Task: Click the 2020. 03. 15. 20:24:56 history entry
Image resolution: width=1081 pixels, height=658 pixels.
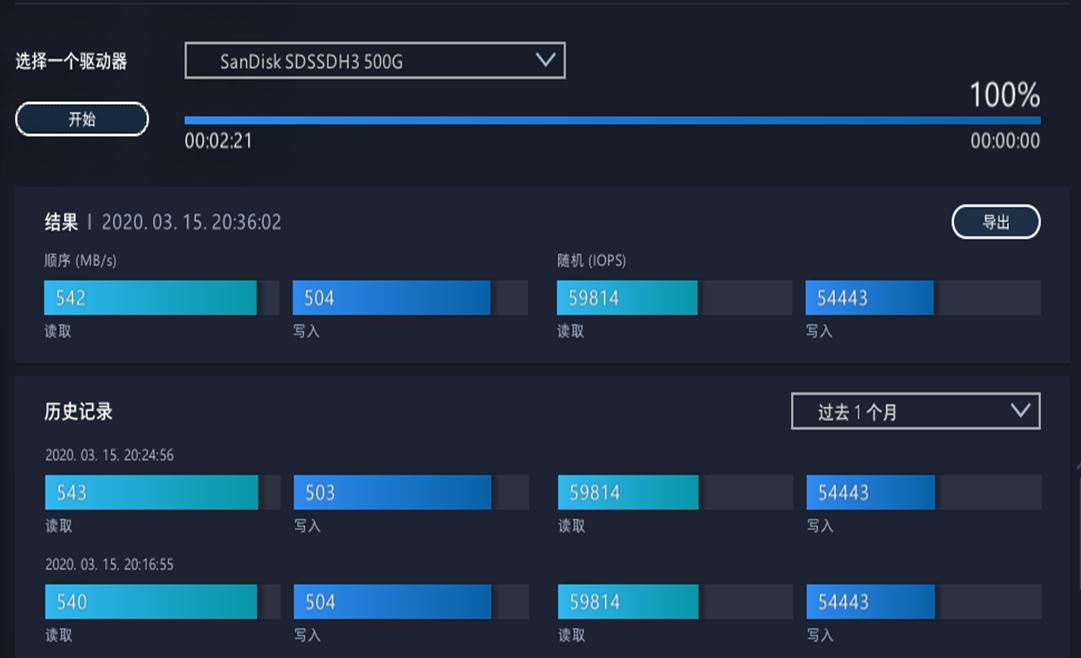Action: pyautogui.click(x=109, y=455)
